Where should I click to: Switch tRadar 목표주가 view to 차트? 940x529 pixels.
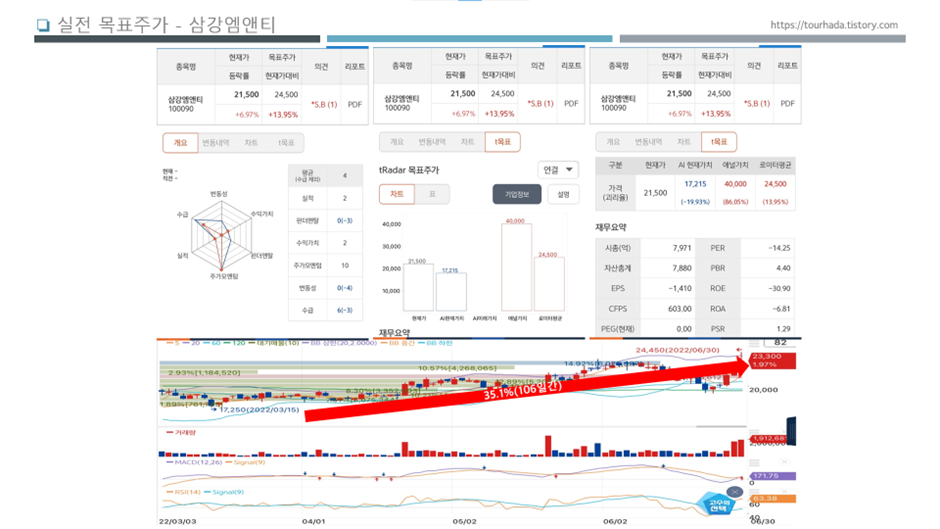tap(397, 194)
